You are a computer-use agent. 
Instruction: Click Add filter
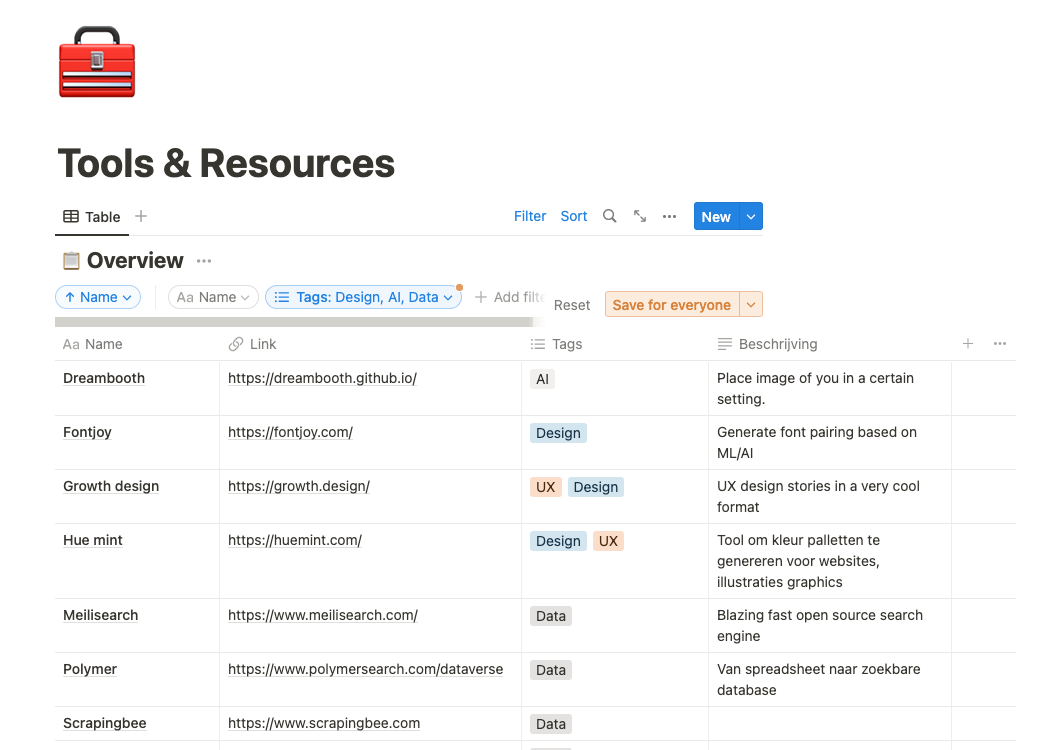(x=511, y=297)
